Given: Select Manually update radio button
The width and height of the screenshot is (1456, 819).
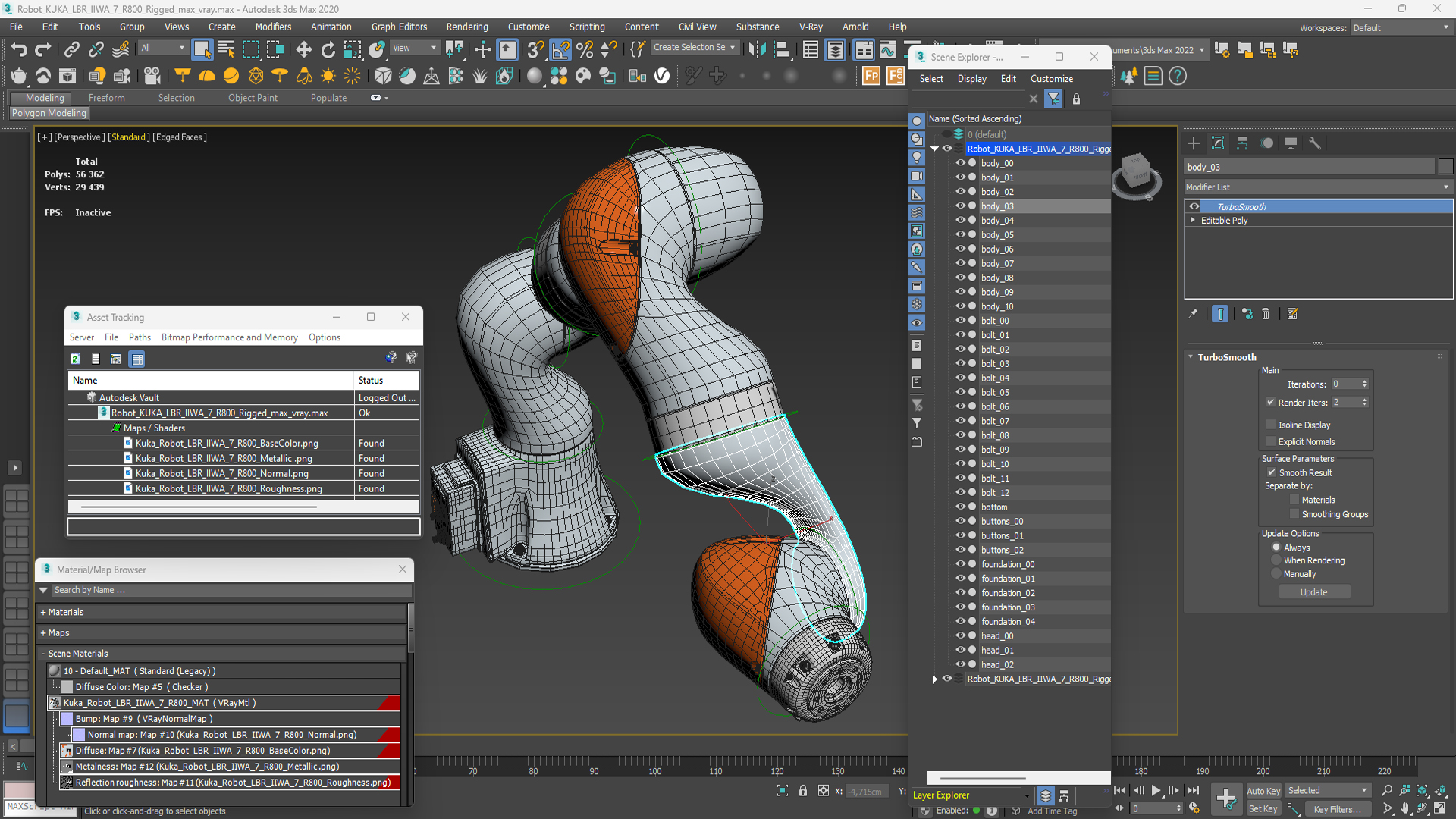Looking at the screenshot, I should click(x=1276, y=574).
